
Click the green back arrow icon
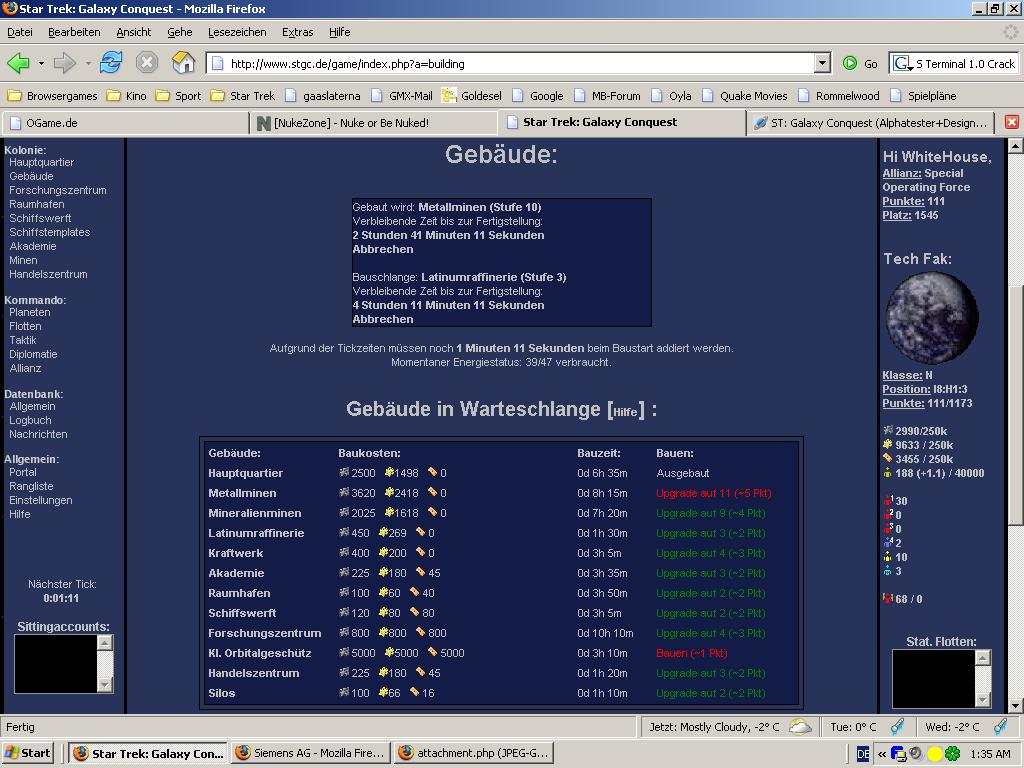[x=18, y=63]
